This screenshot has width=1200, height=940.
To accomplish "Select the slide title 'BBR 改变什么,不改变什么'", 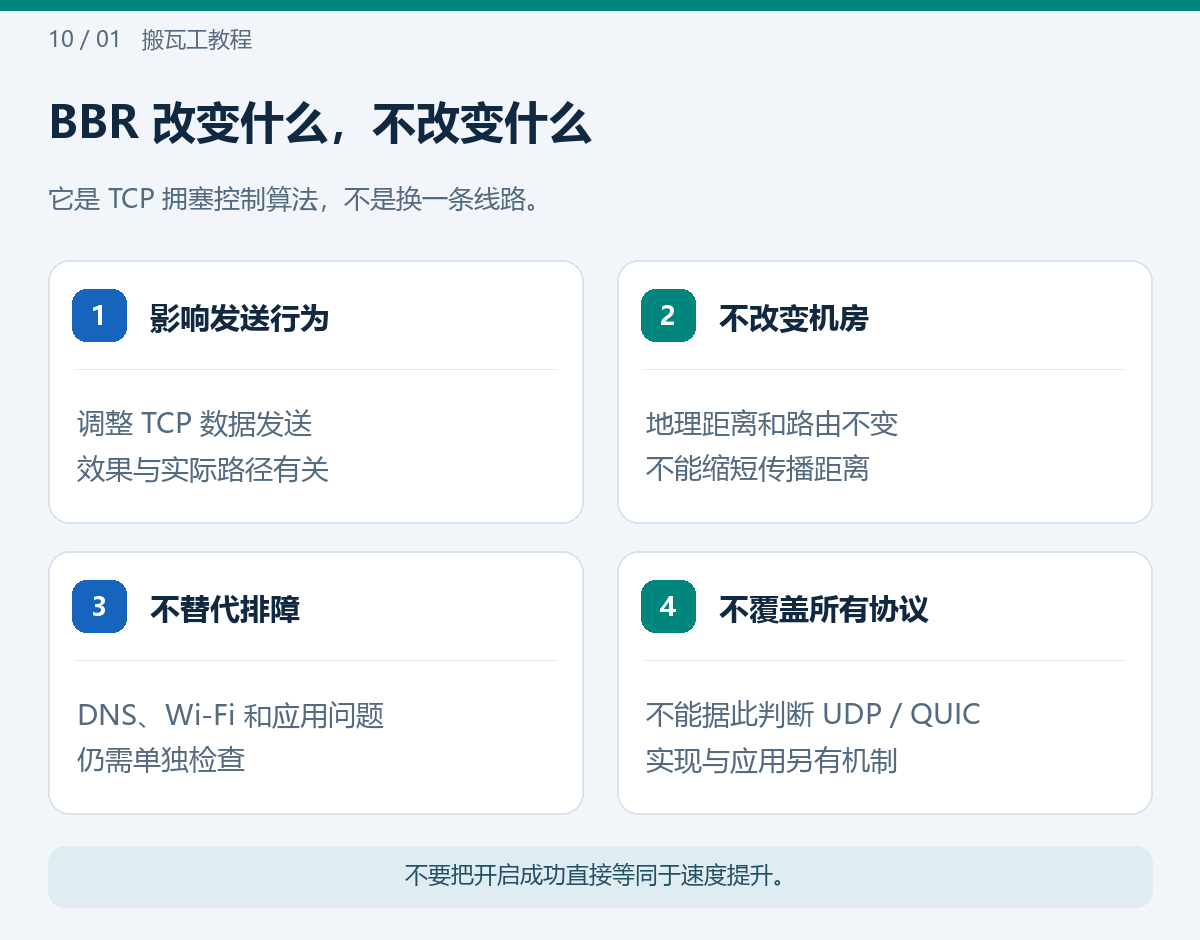I will pyautogui.click(x=320, y=125).
